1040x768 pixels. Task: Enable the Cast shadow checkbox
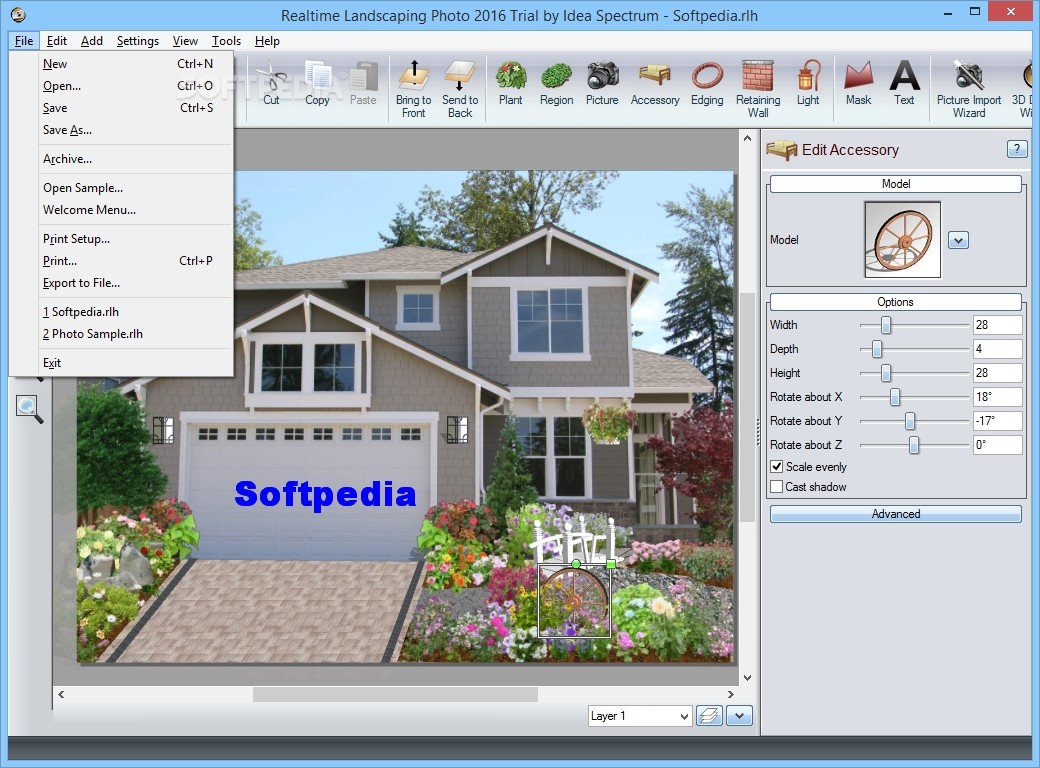[777, 486]
